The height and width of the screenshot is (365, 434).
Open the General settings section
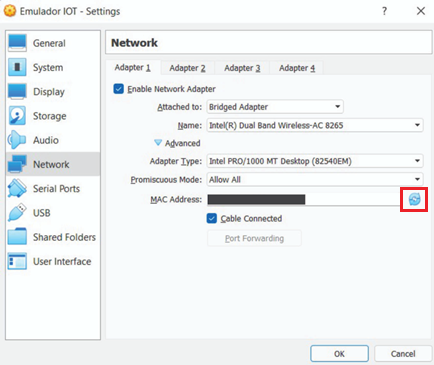pyautogui.click(x=53, y=43)
